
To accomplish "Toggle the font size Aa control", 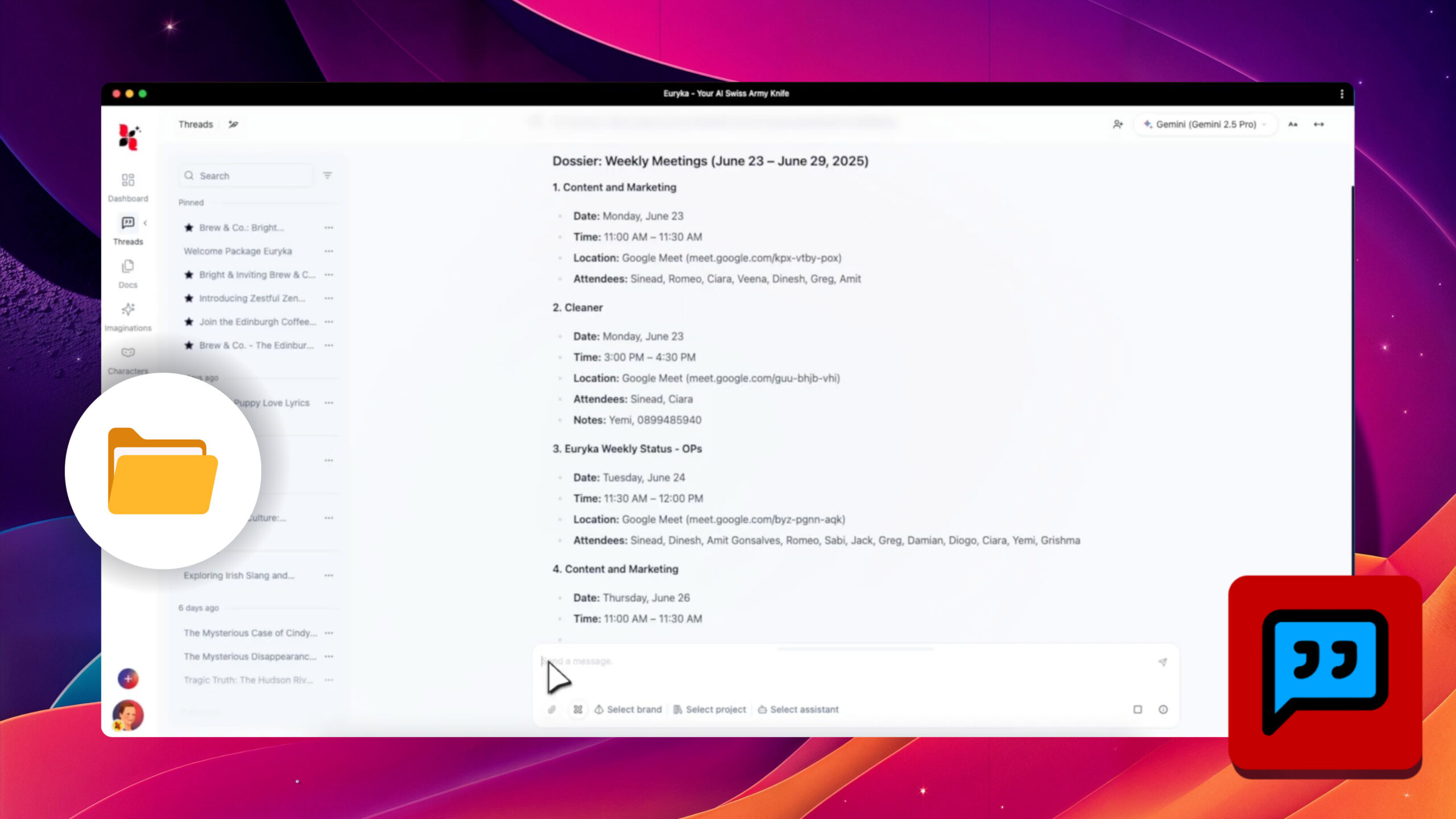I will 1293,124.
